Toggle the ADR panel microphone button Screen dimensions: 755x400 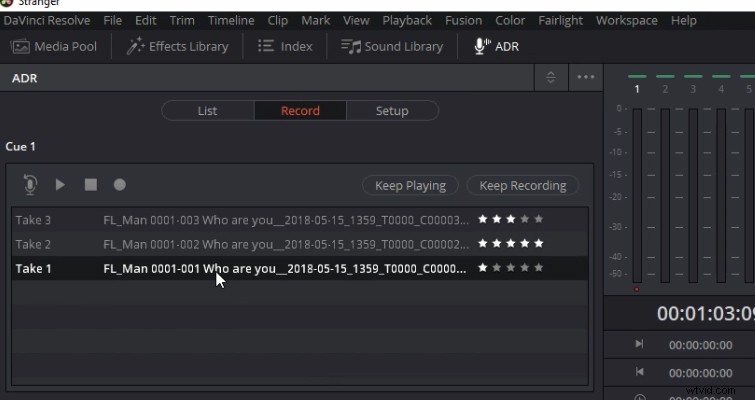click(496, 46)
